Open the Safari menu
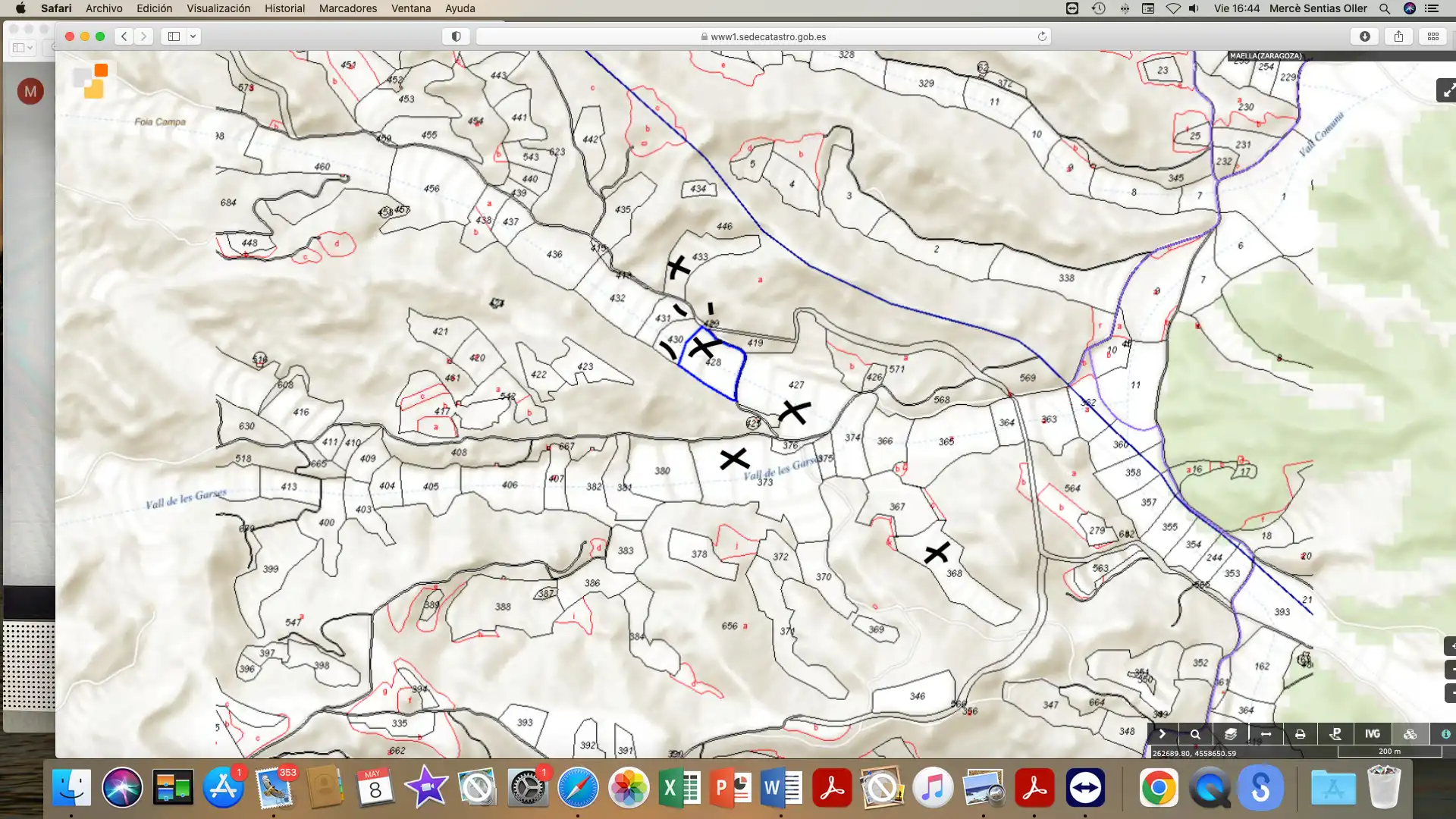This screenshot has width=1456, height=819. [x=56, y=8]
